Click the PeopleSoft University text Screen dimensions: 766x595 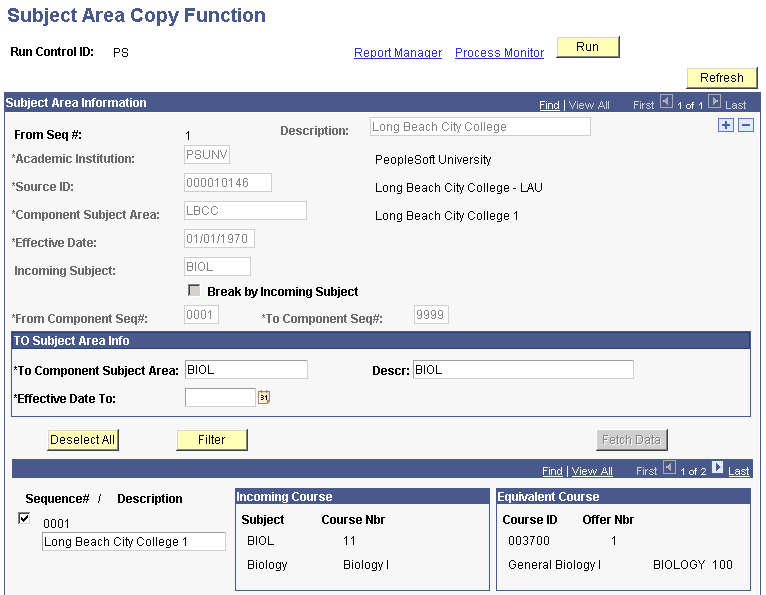pos(433,160)
